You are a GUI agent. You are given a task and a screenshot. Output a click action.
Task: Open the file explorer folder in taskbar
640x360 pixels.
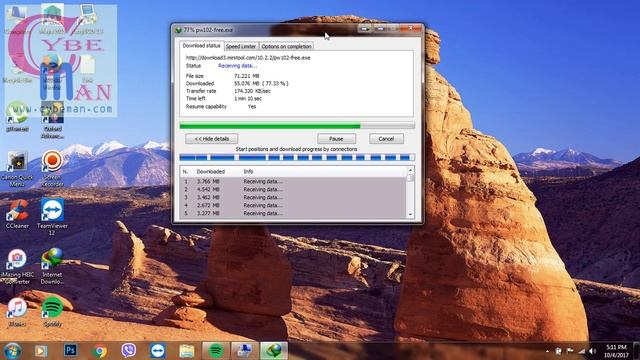pos(187,351)
